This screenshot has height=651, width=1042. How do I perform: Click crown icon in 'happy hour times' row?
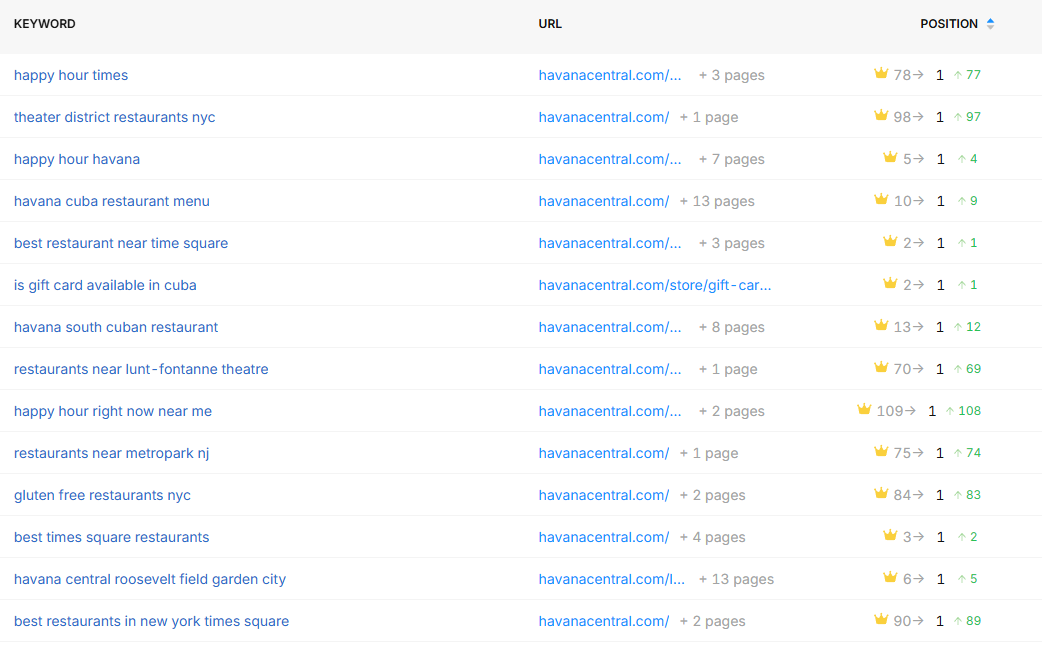pos(881,74)
